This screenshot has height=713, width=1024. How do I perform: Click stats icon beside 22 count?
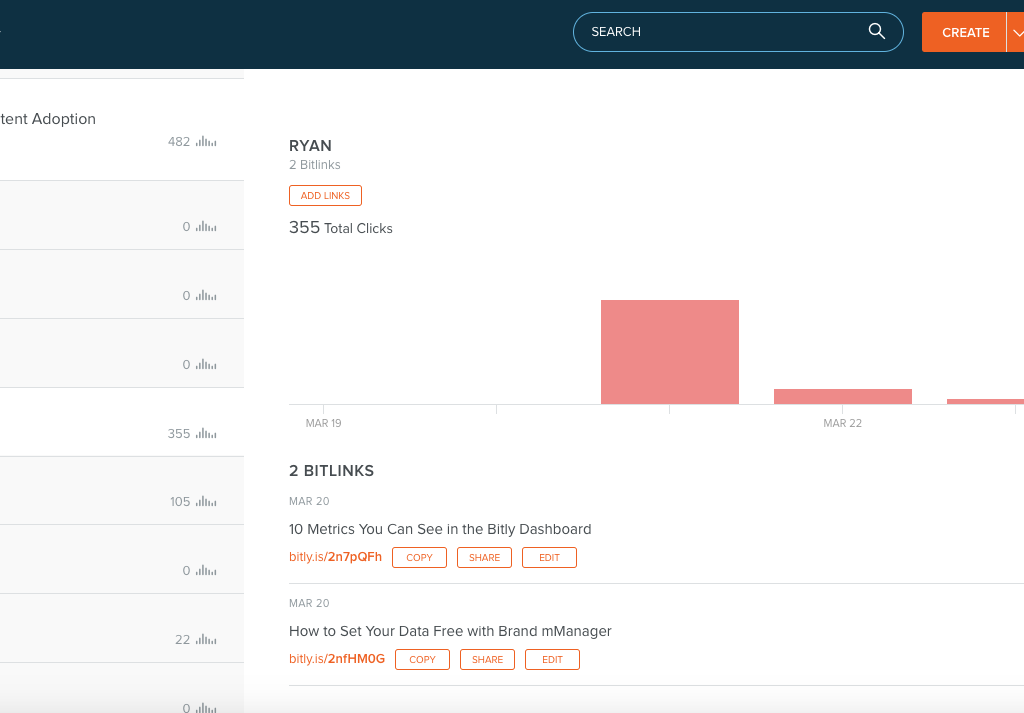[206, 639]
